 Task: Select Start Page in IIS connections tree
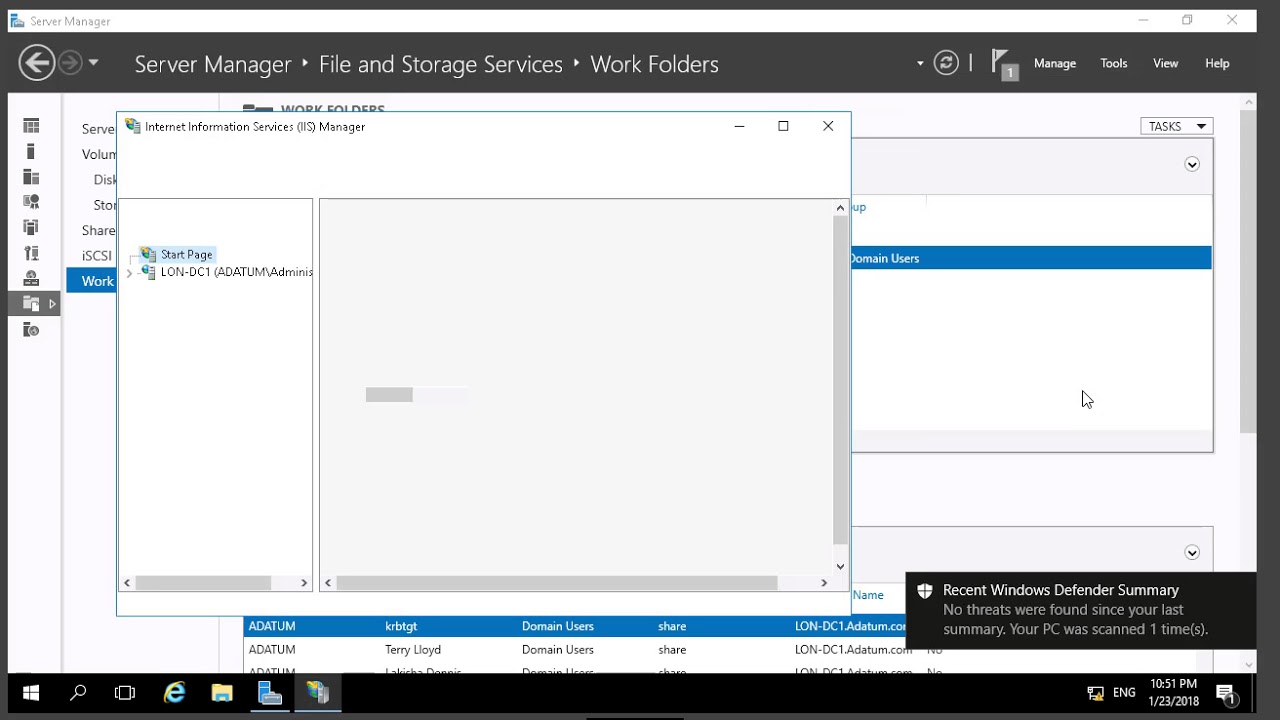click(186, 255)
